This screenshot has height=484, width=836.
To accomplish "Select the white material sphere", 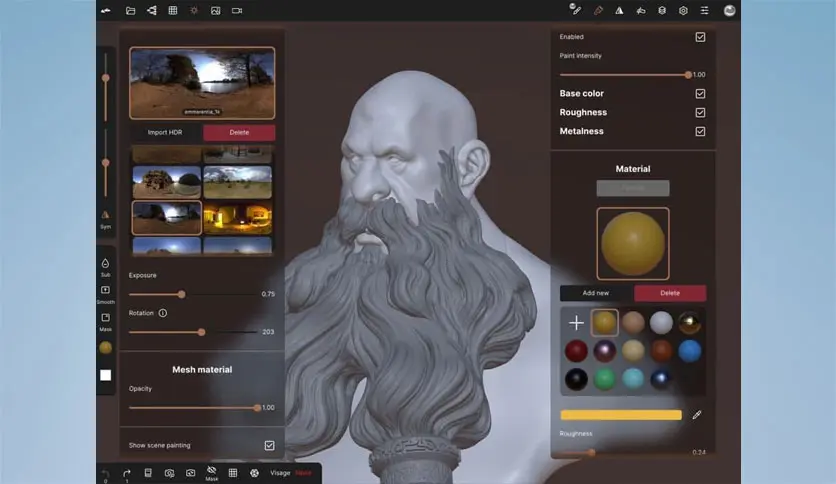I will 661,322.
